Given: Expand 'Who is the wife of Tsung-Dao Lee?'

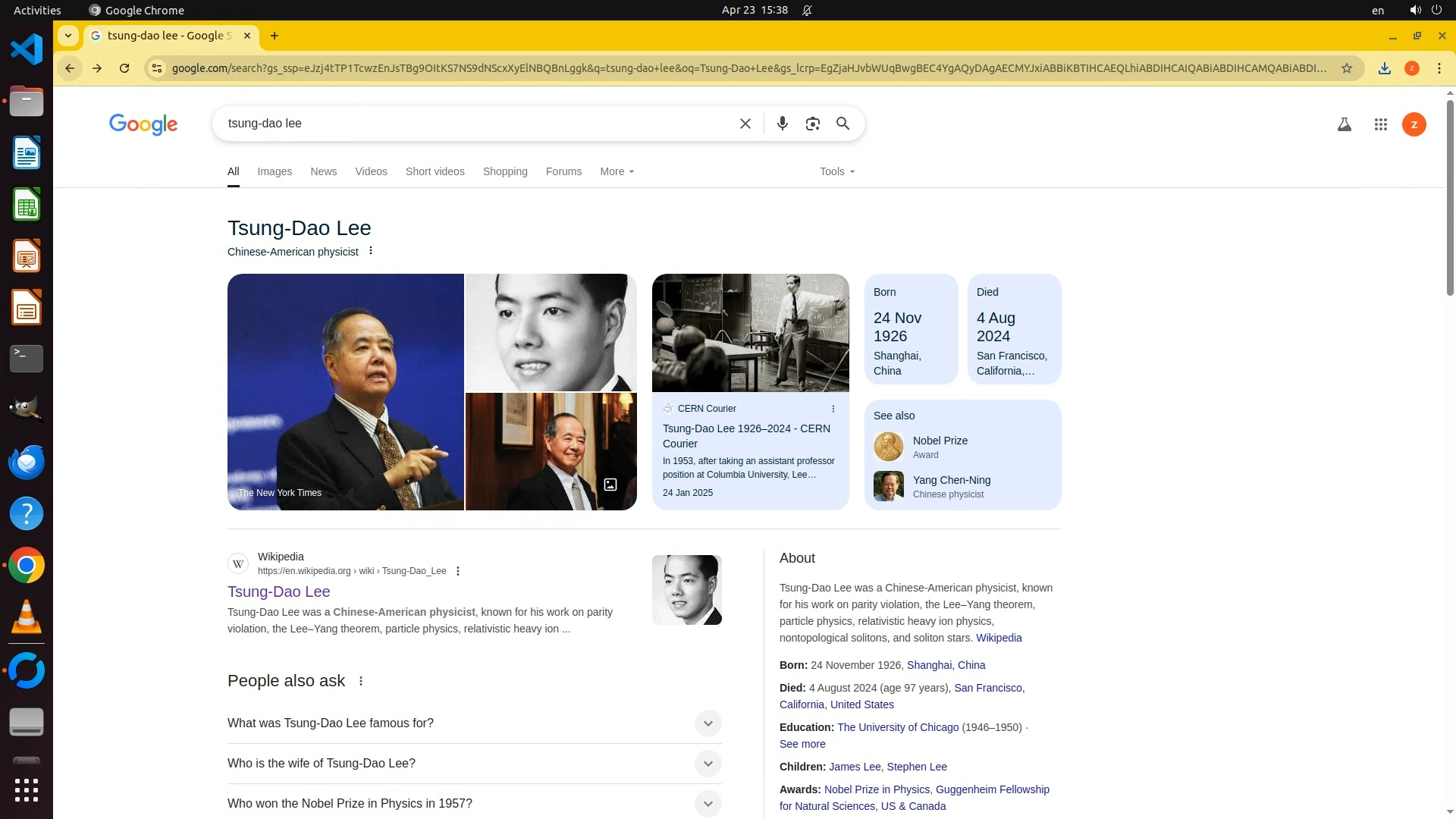Looking at the screenshot, I should point(707,763).
